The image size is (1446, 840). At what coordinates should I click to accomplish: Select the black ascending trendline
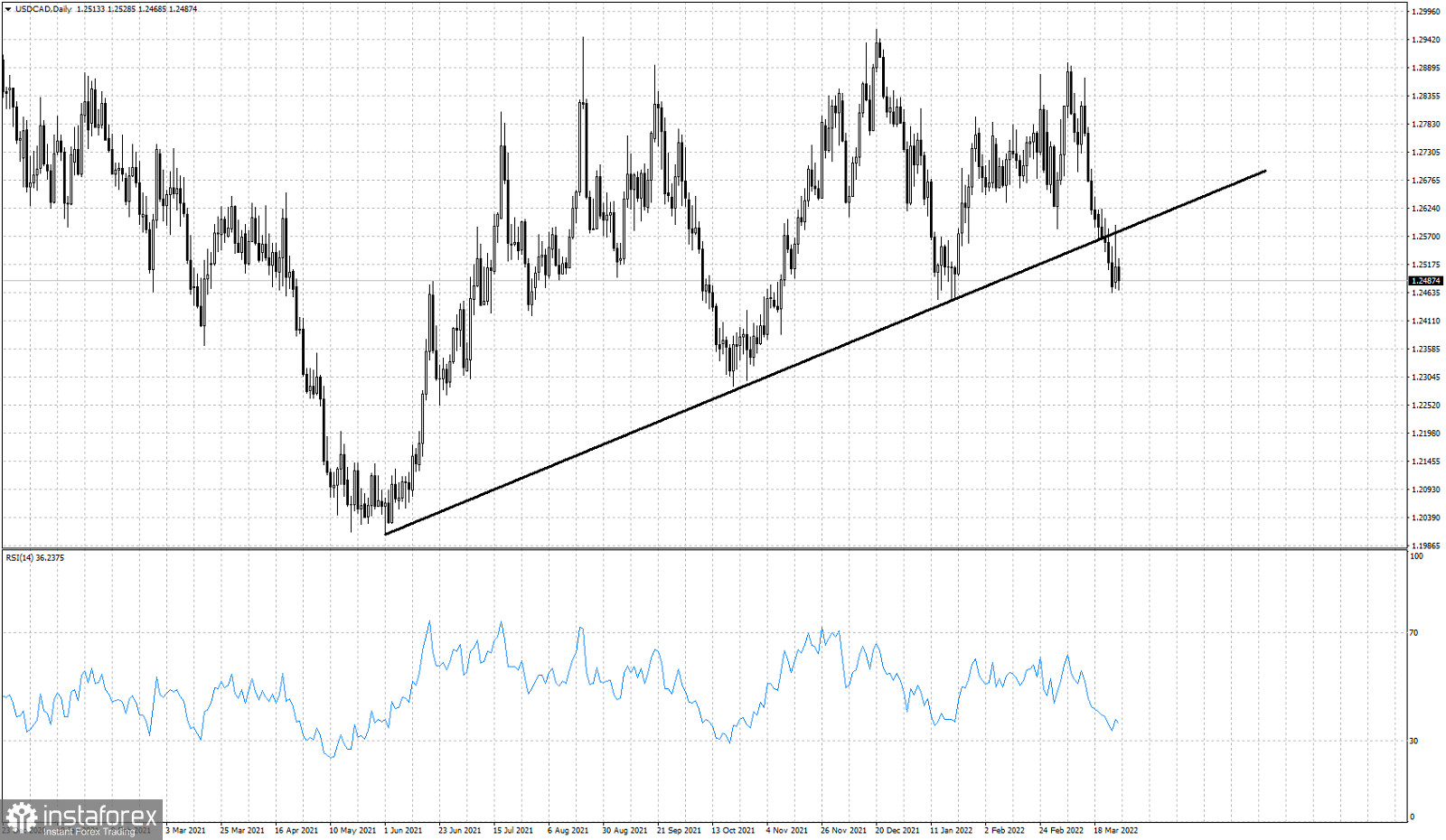(825, 352)
